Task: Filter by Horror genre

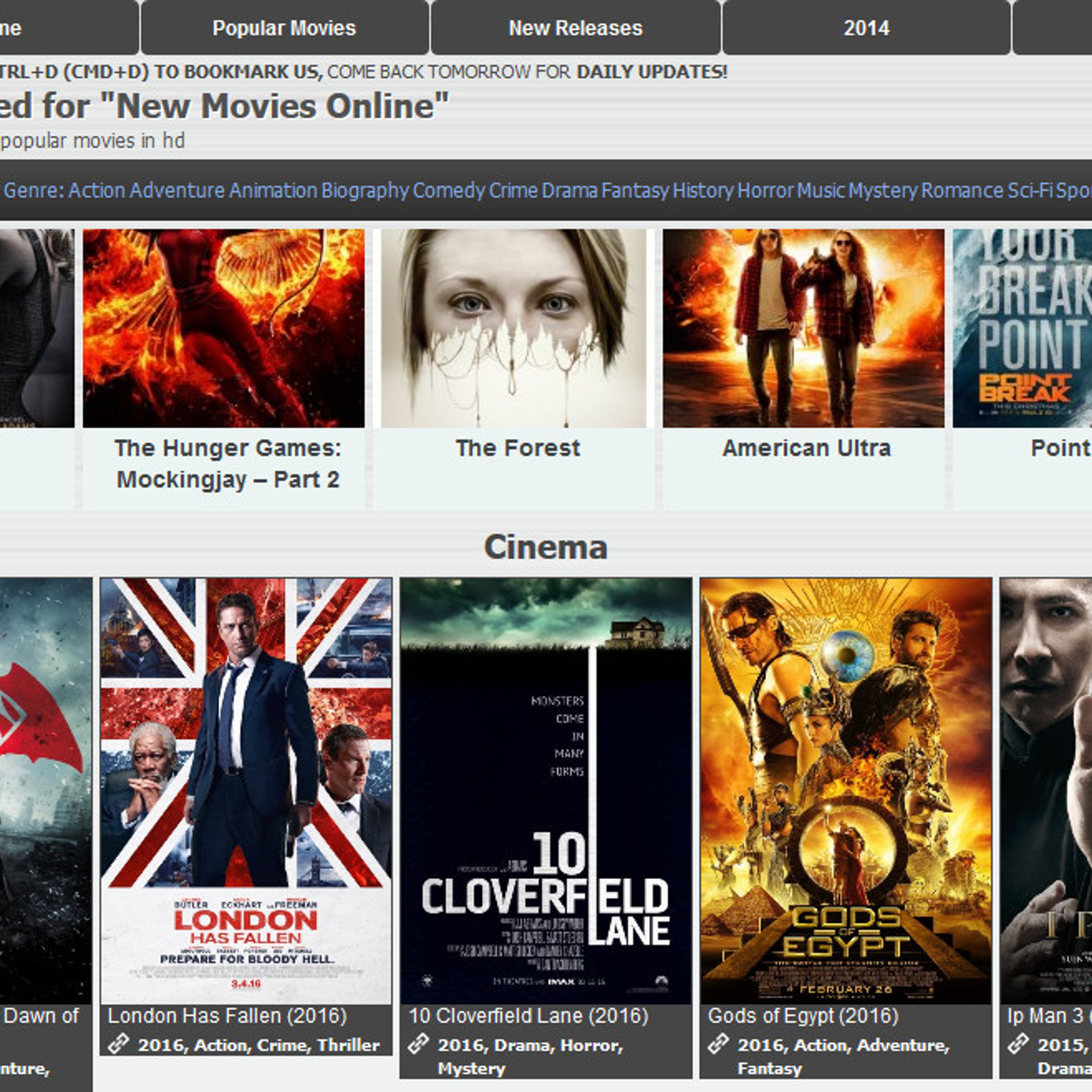Action: click(765, 190)
